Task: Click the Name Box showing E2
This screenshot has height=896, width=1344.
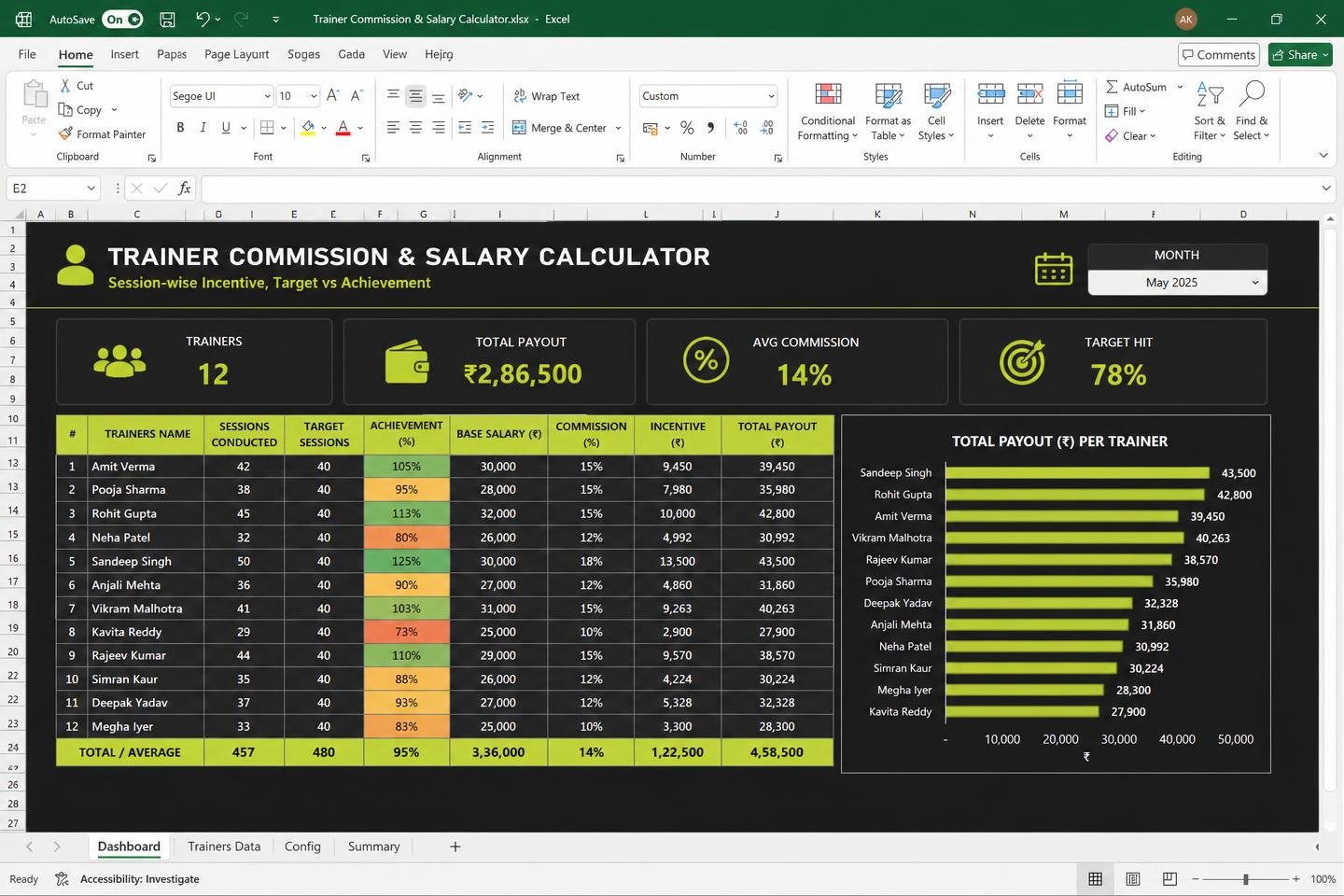Action: (53, 189)
